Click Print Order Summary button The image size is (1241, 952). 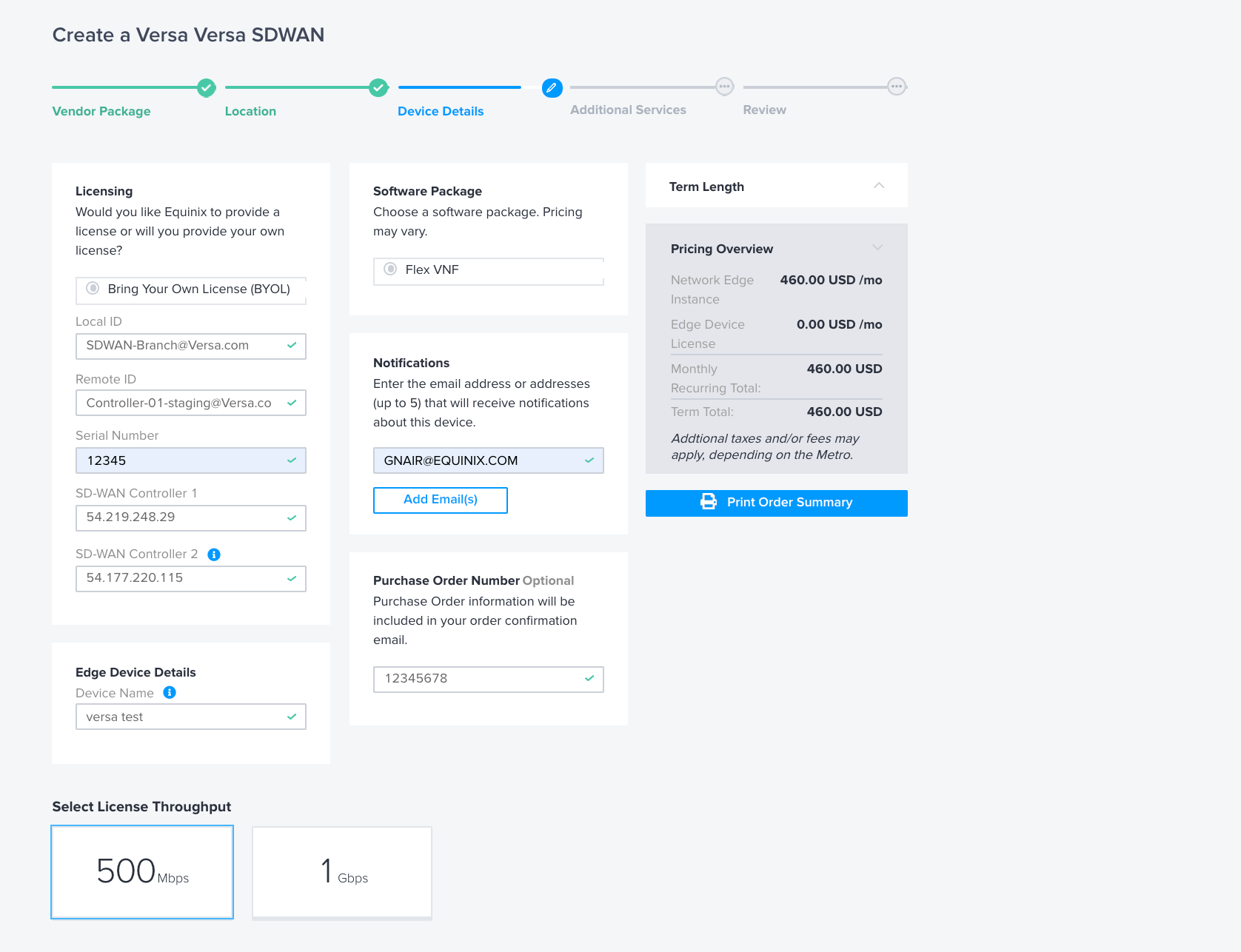[x=777, y=503]
